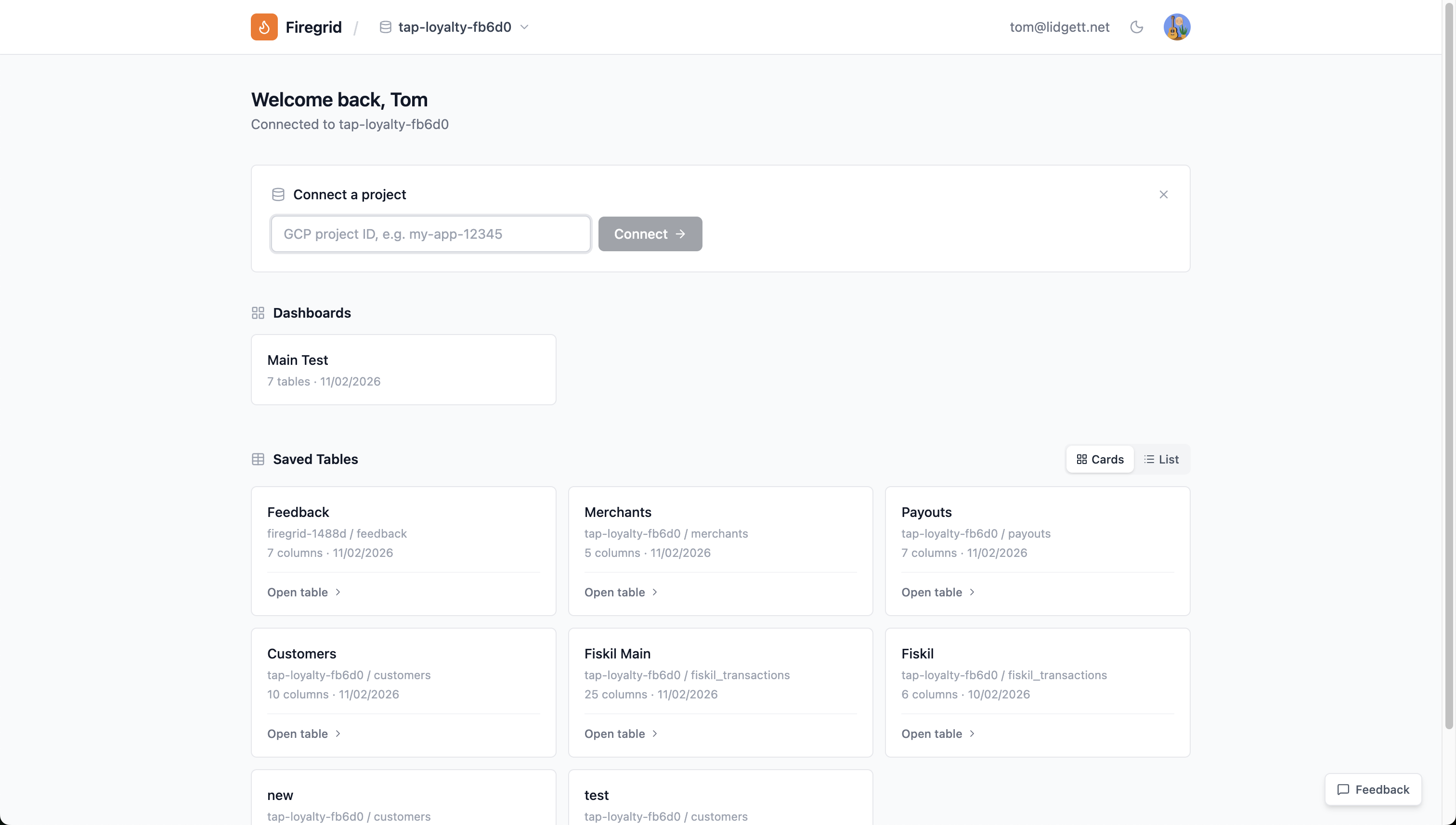Click the database icon in Connect a project

pyautogui.click(x=278, y=194)
